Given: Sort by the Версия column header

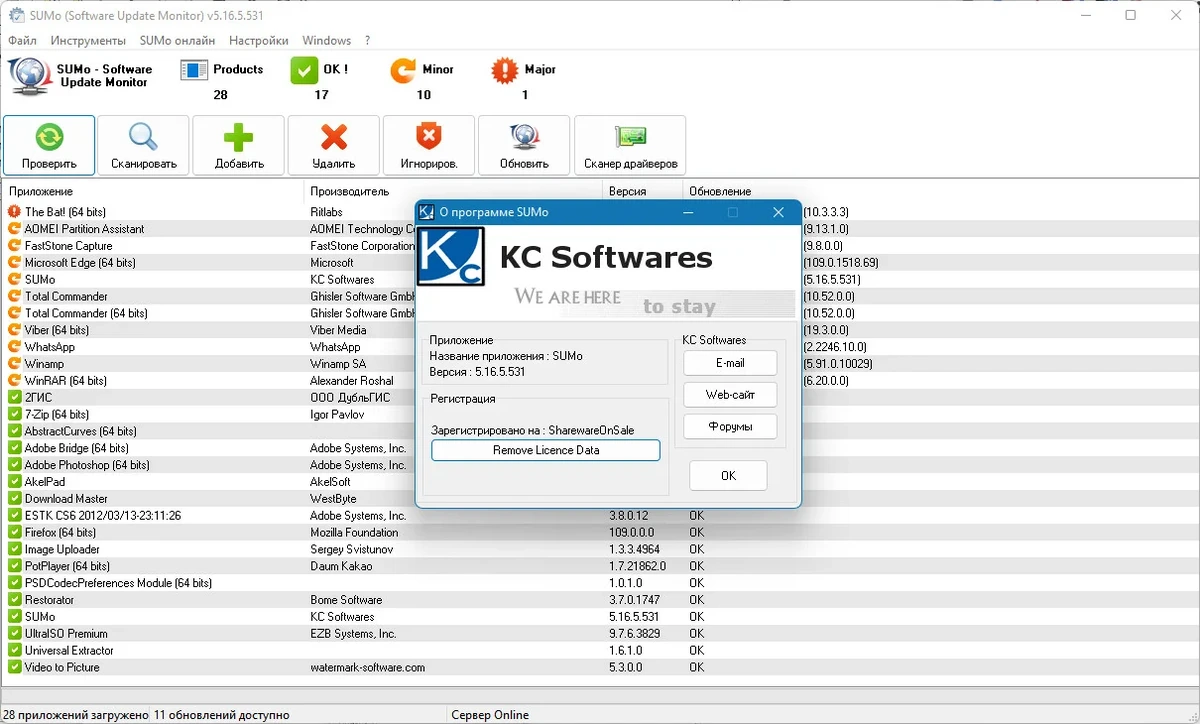Looking at the screenshot, I should click(x=643, y=191).
